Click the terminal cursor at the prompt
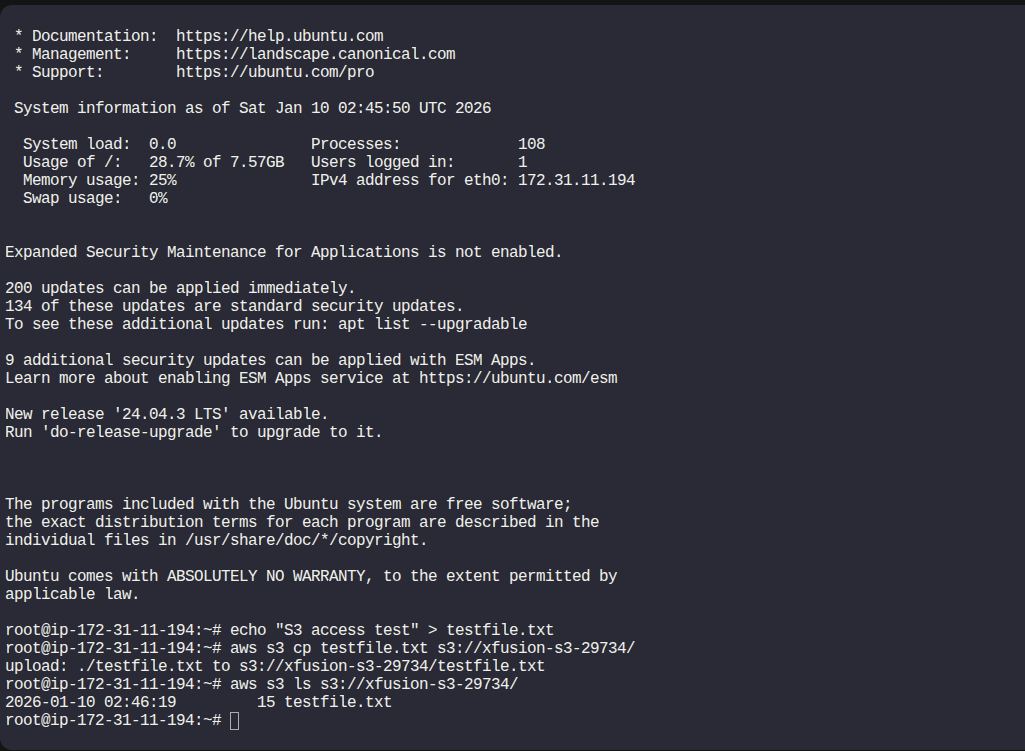1025x751 pixels. tap(235, 720)
